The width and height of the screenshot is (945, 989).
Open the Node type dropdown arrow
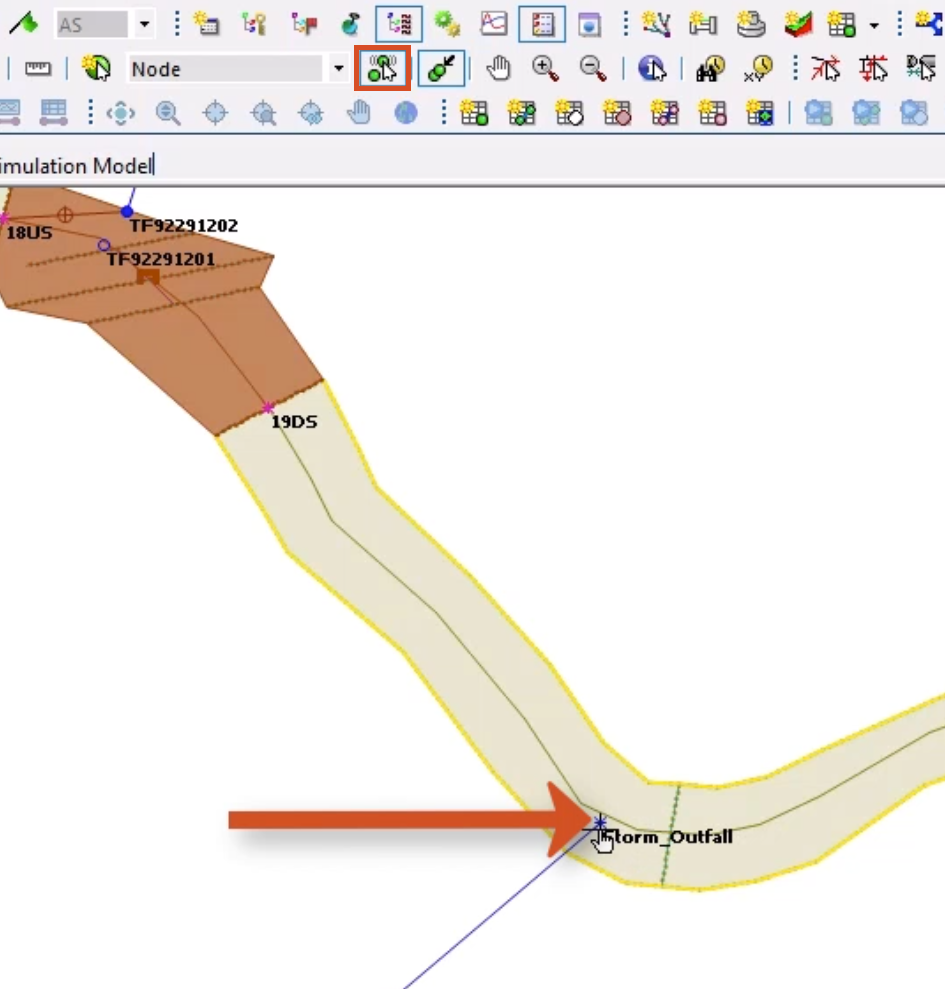(338, 68)
